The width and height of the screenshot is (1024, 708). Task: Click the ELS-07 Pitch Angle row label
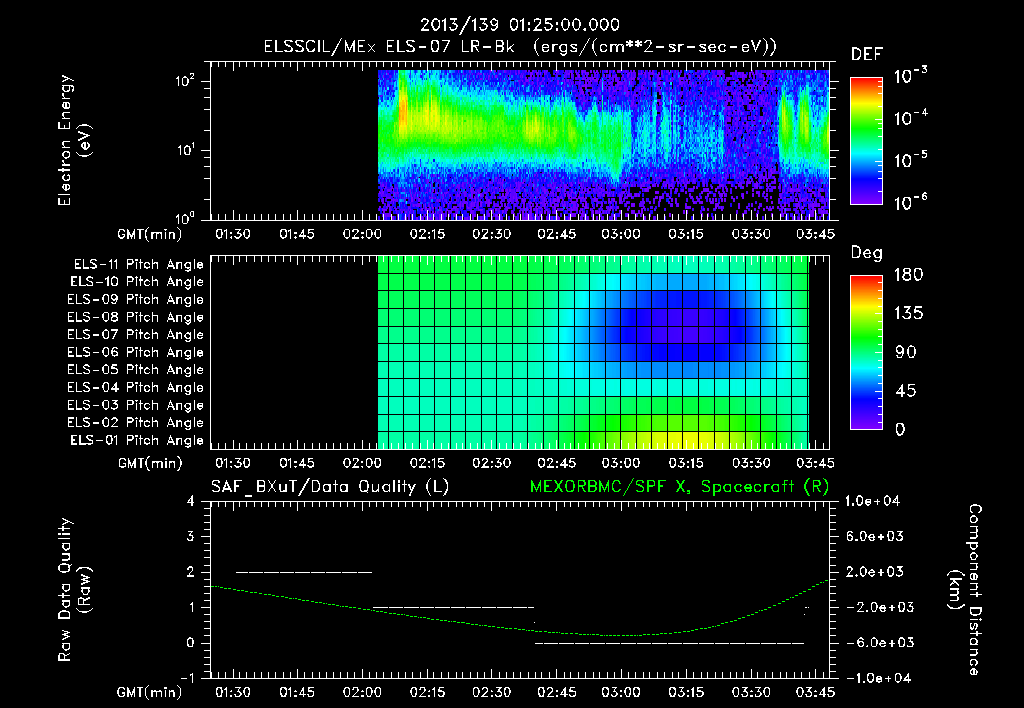[x=135, y=334]
